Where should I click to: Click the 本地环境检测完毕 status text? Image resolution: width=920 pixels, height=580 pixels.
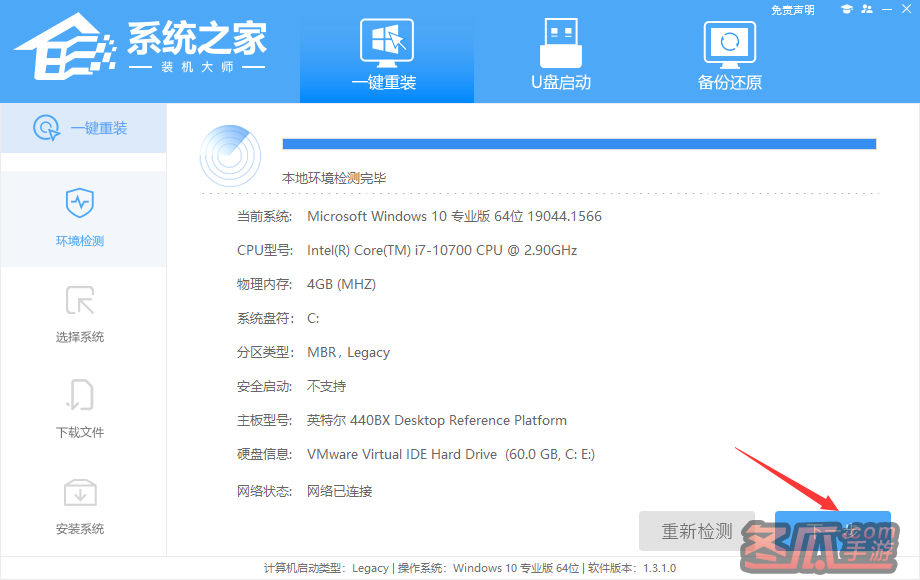click(334, 178)
